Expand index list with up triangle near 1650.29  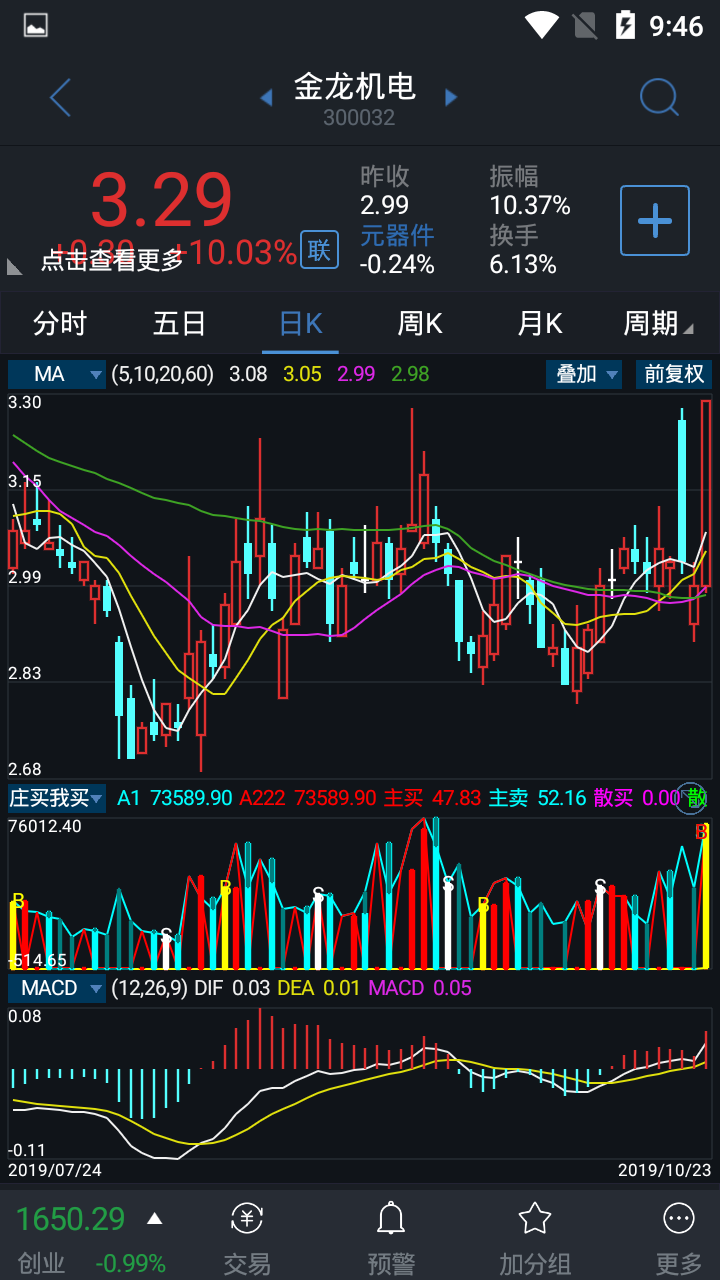click(x=154, y=1218)
